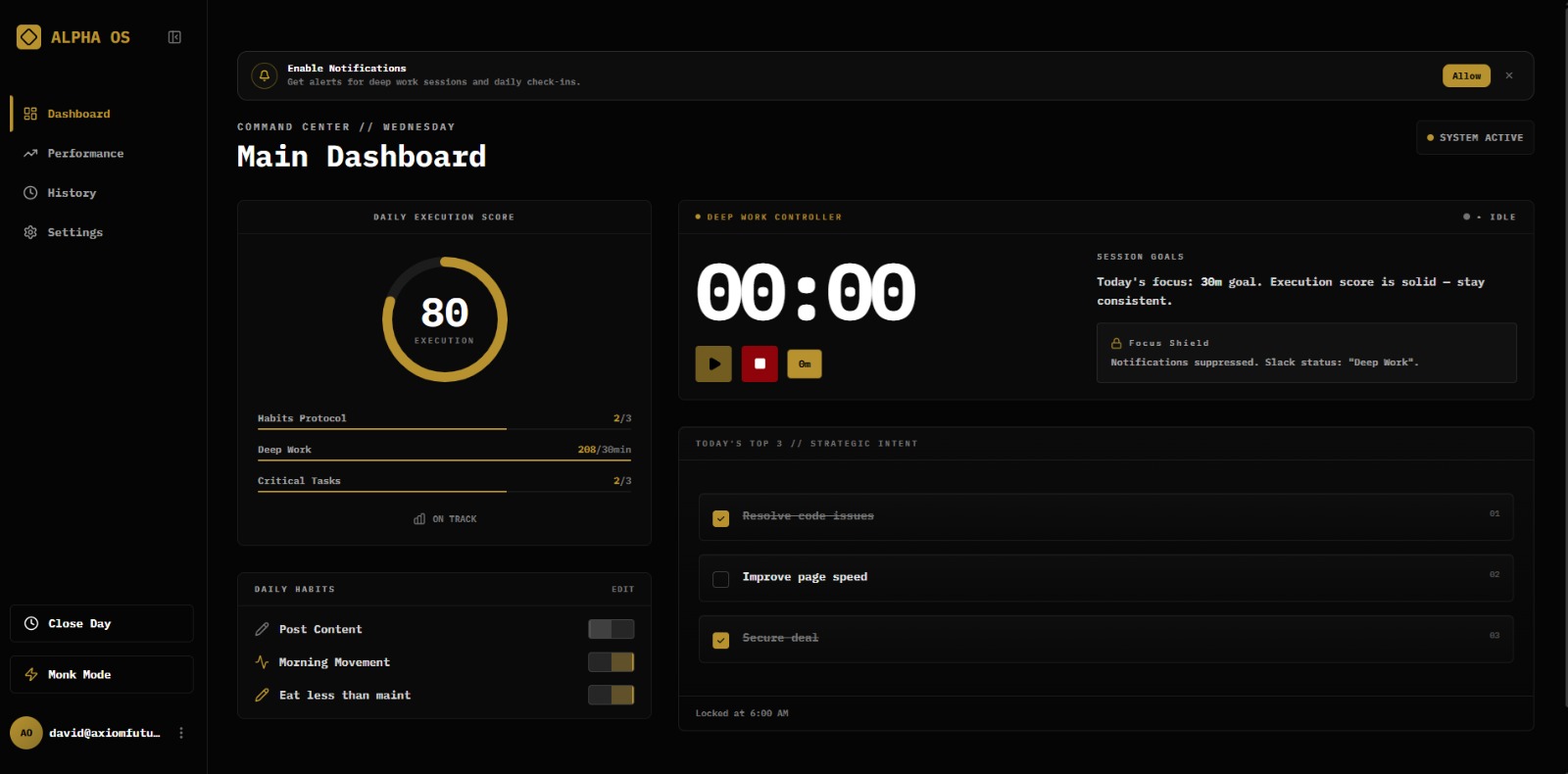Click the Monk Mode lightning icon
Image resolution: width=1568 pixels, height=774 pixels.
pos(31,674)
